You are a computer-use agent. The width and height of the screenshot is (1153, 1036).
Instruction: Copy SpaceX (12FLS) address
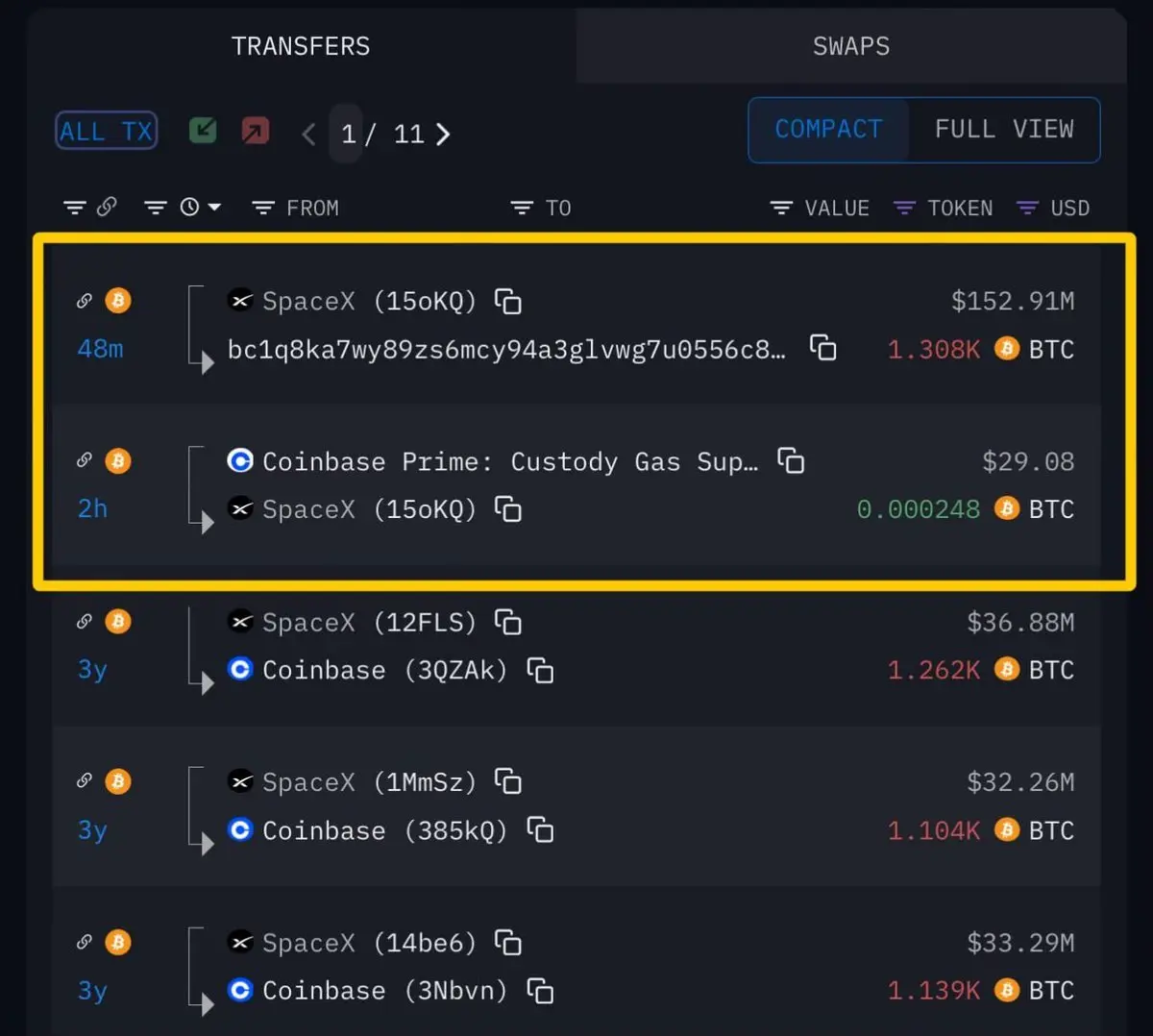[508, 623]
